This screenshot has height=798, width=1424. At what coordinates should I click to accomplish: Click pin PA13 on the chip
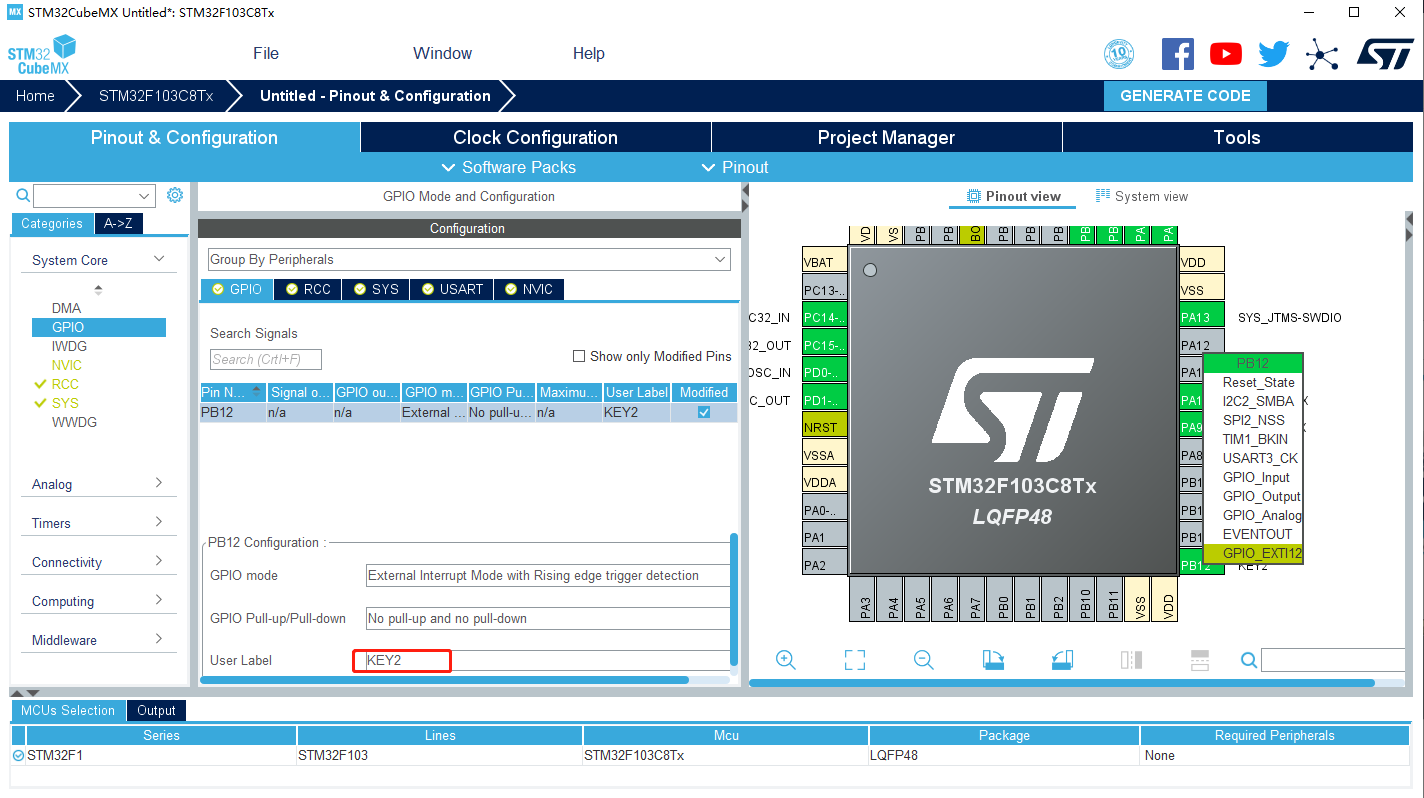pos(1201,317)
